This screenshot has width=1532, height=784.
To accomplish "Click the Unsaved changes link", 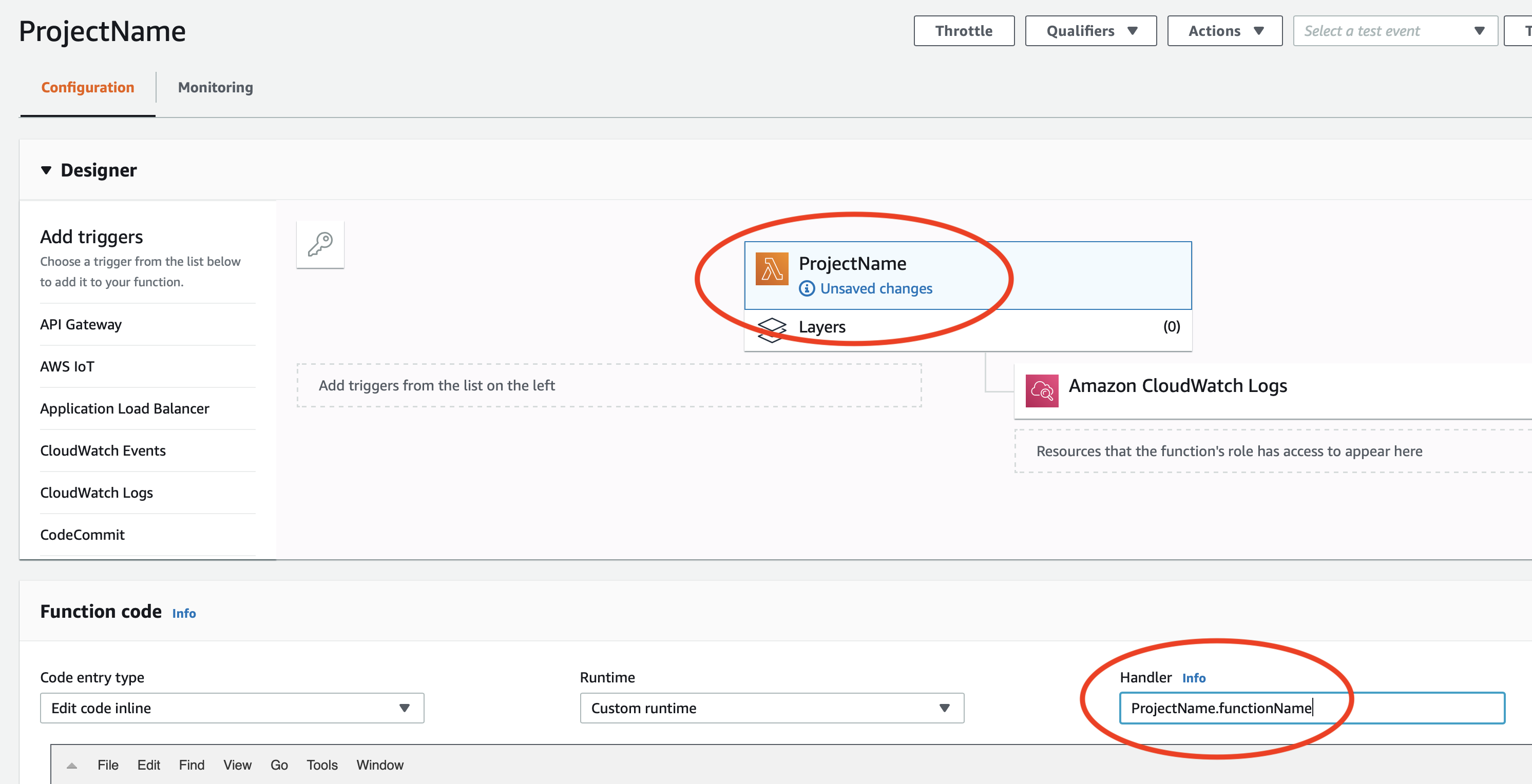I will coord(875,289).
